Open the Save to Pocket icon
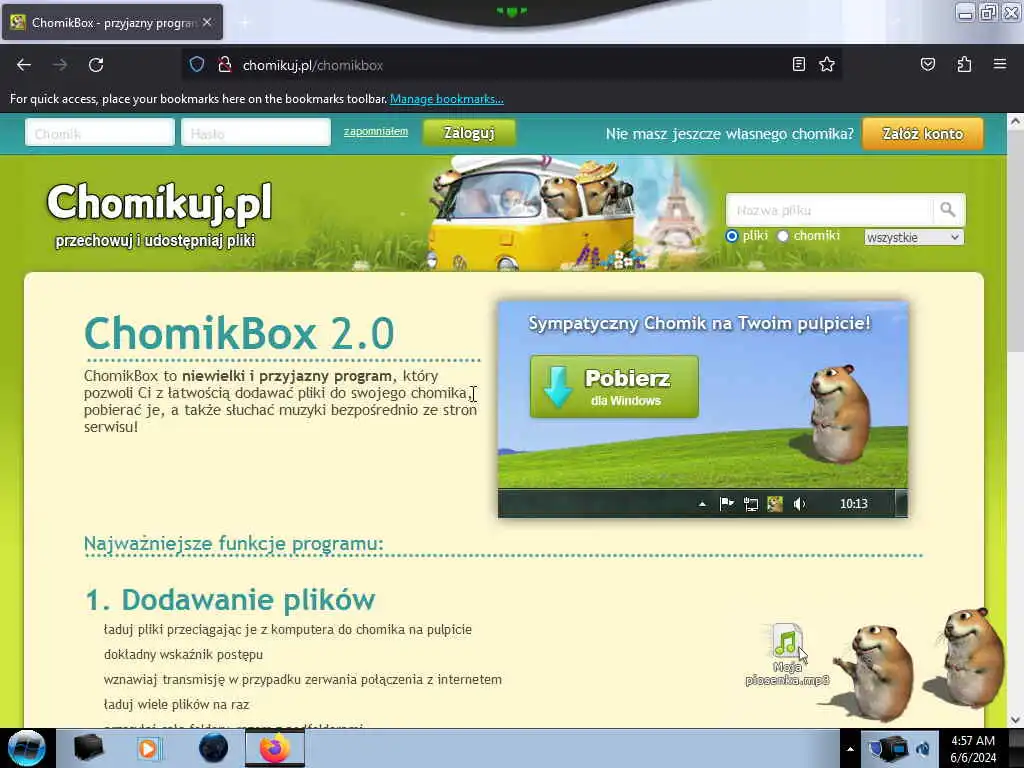The width and height of the screenshot is (1024, 768). pyautogui.click(x=928, y=64)
